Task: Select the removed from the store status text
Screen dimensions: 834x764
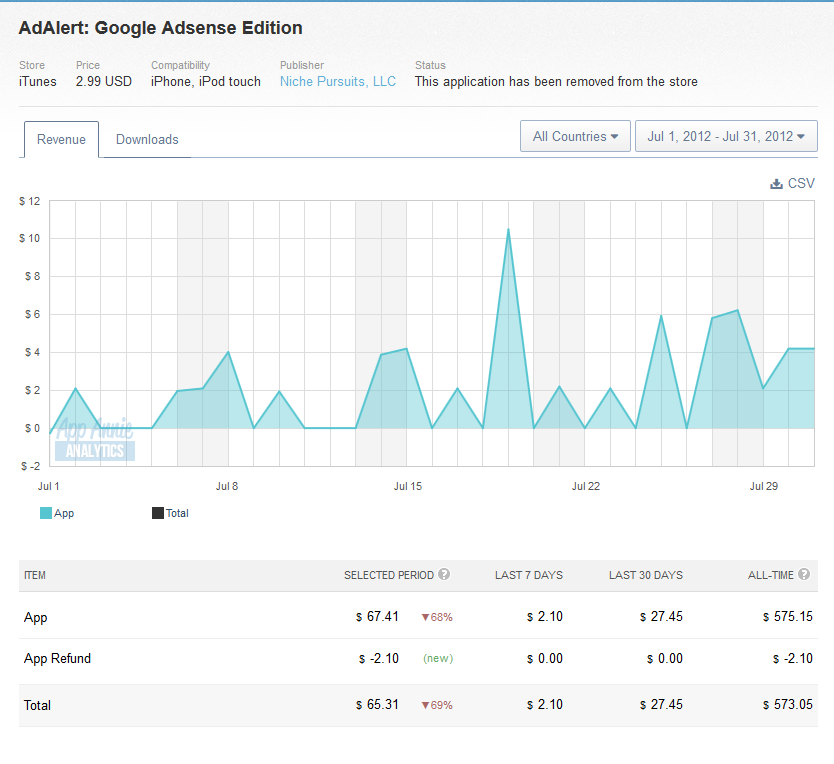Action: [556, 81]
